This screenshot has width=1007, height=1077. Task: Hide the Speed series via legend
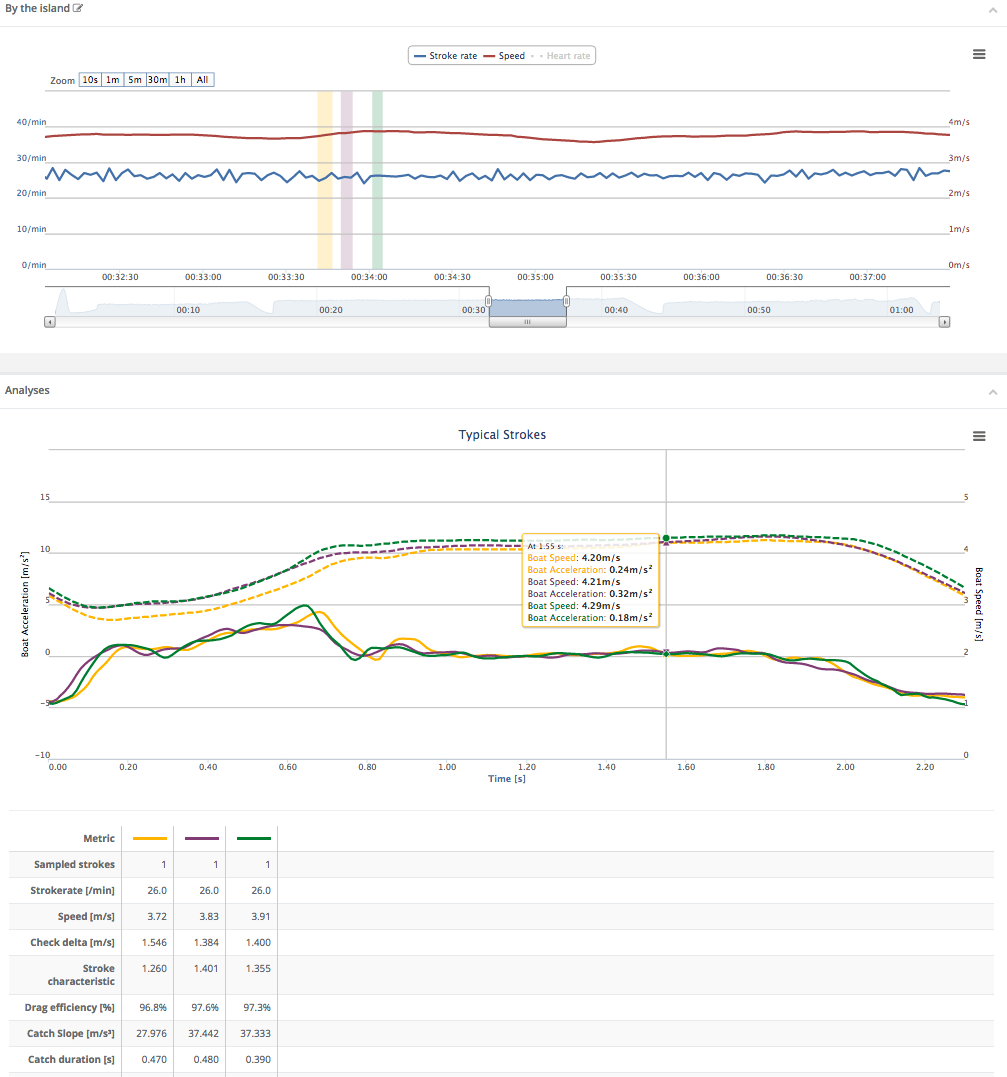point(505,56)
